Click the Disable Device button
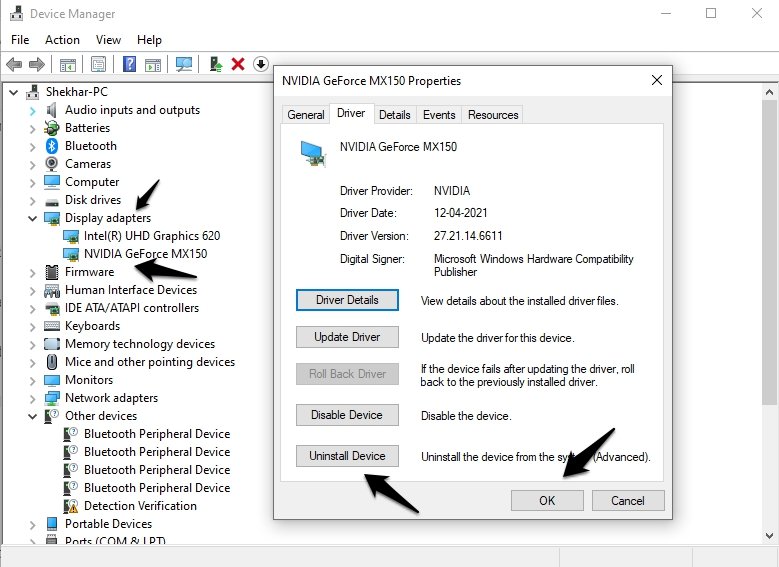 (347, 415)
